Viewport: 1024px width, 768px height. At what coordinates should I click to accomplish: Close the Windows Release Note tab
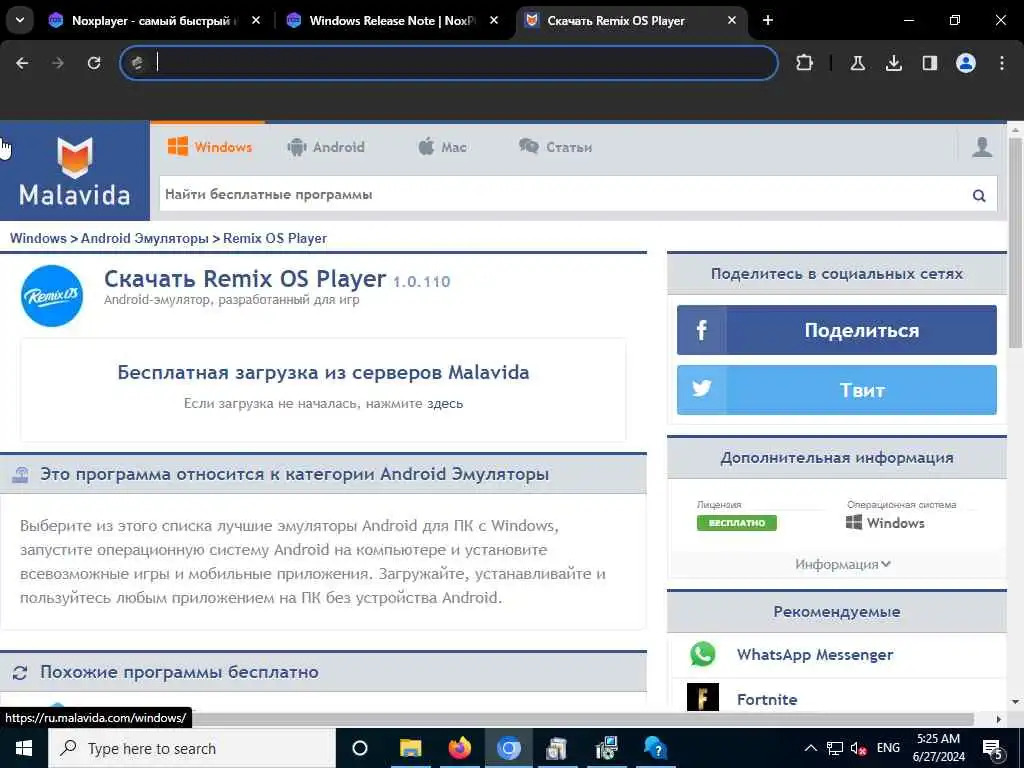click(x=494, y=21)
